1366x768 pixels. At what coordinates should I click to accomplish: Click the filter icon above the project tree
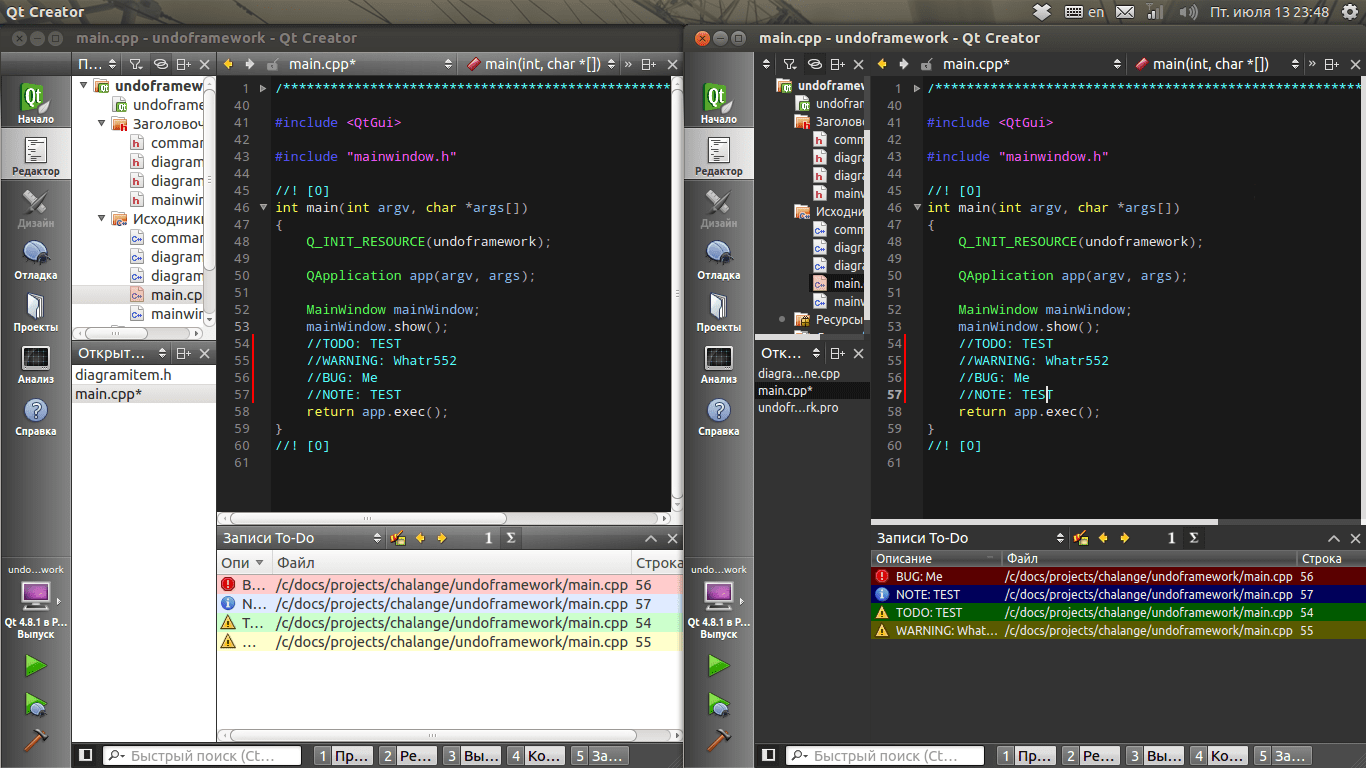coord(136,63)
